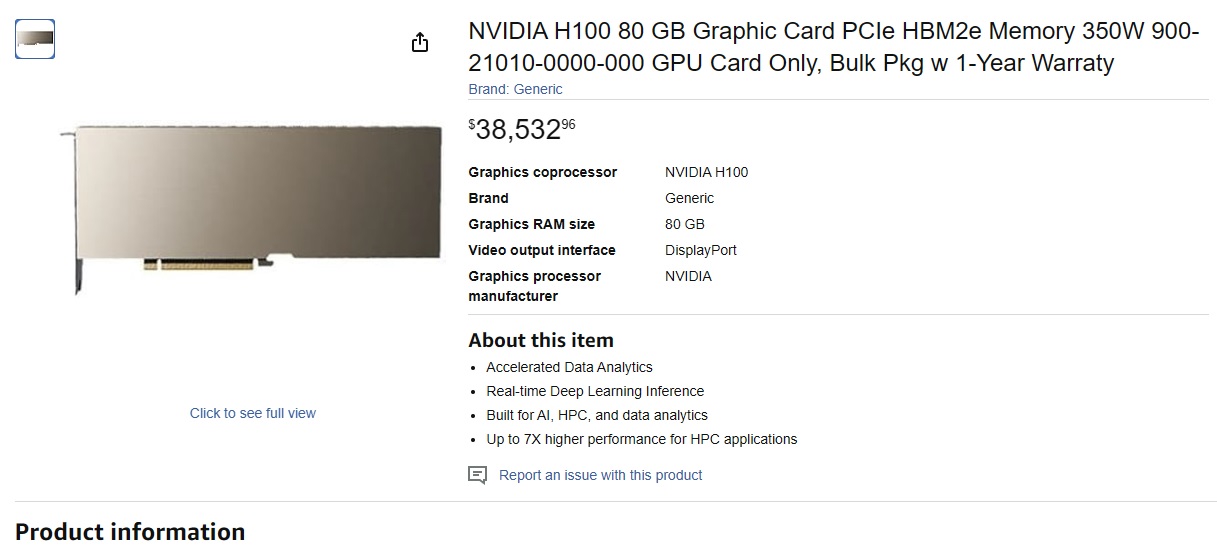The height and width of the screenshot is (546, 1217).
Task: Click the 'Graphics RAM size' label
Action: point(531,224)
